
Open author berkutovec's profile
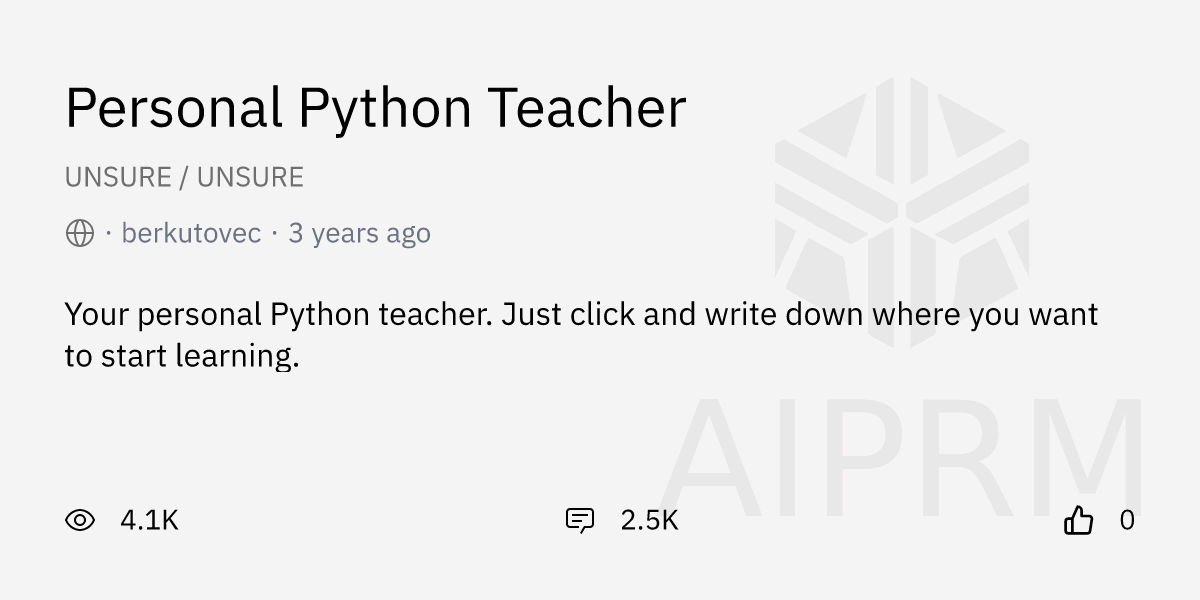(191, 234)
